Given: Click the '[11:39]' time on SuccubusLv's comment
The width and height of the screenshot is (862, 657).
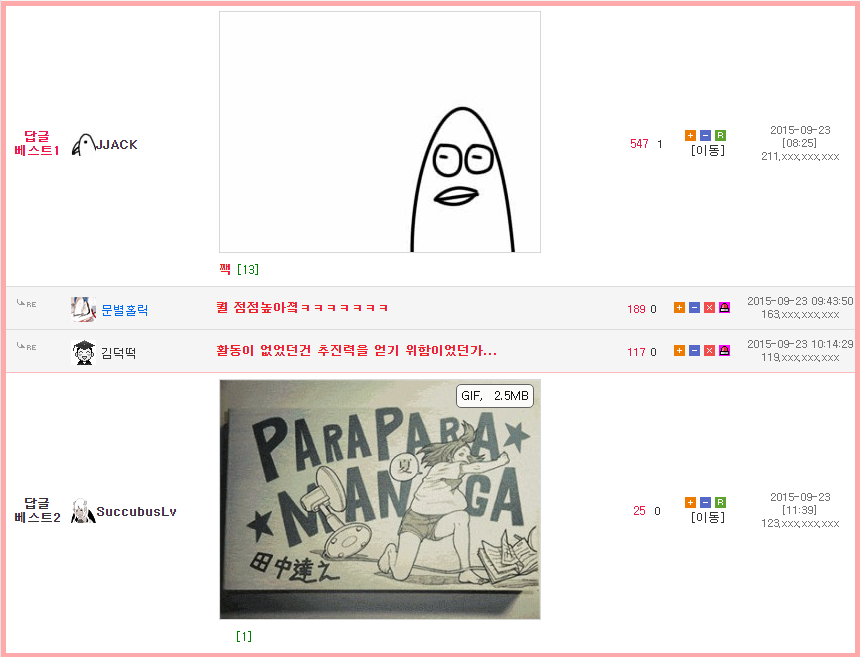Looking at the screenshot, I should coord(799,510).
